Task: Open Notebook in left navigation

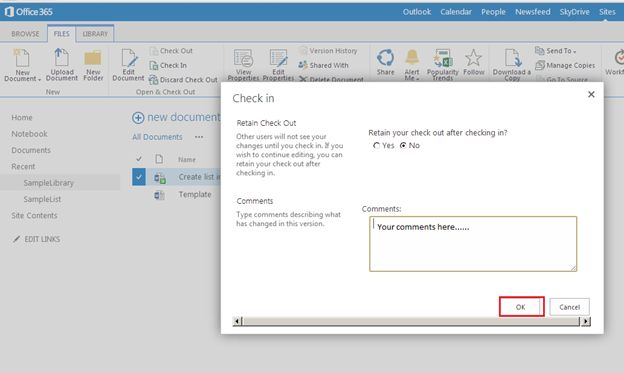Action: pos(29,134)
